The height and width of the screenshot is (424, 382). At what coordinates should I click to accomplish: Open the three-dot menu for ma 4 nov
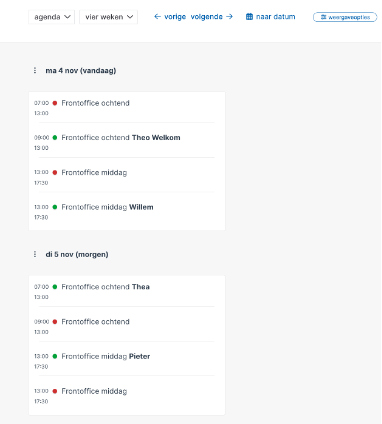tap(35, 70)
